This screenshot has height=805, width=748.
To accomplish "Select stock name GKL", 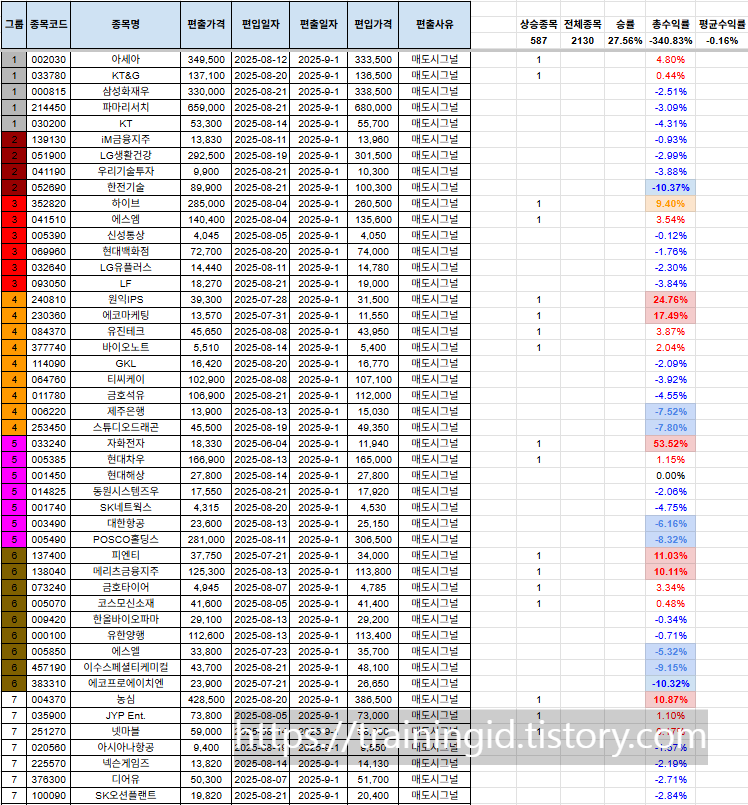I will [125, 363].
